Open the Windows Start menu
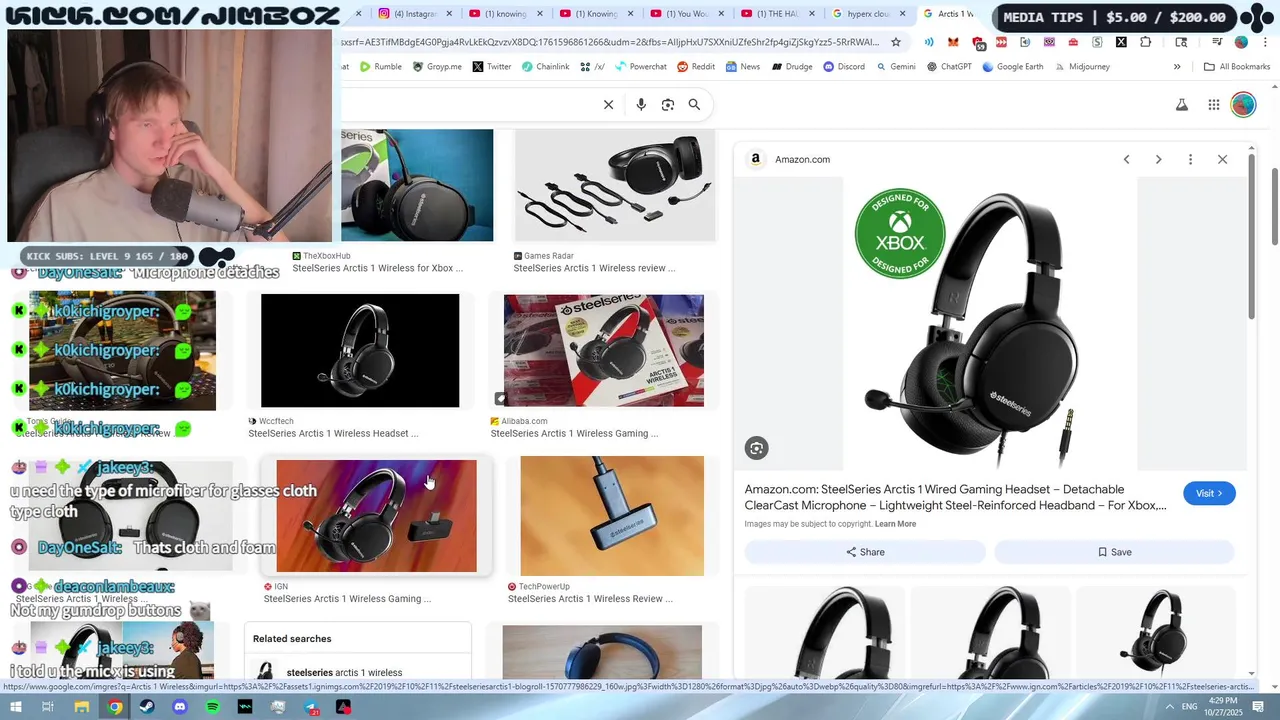 [x=15, y=707]
